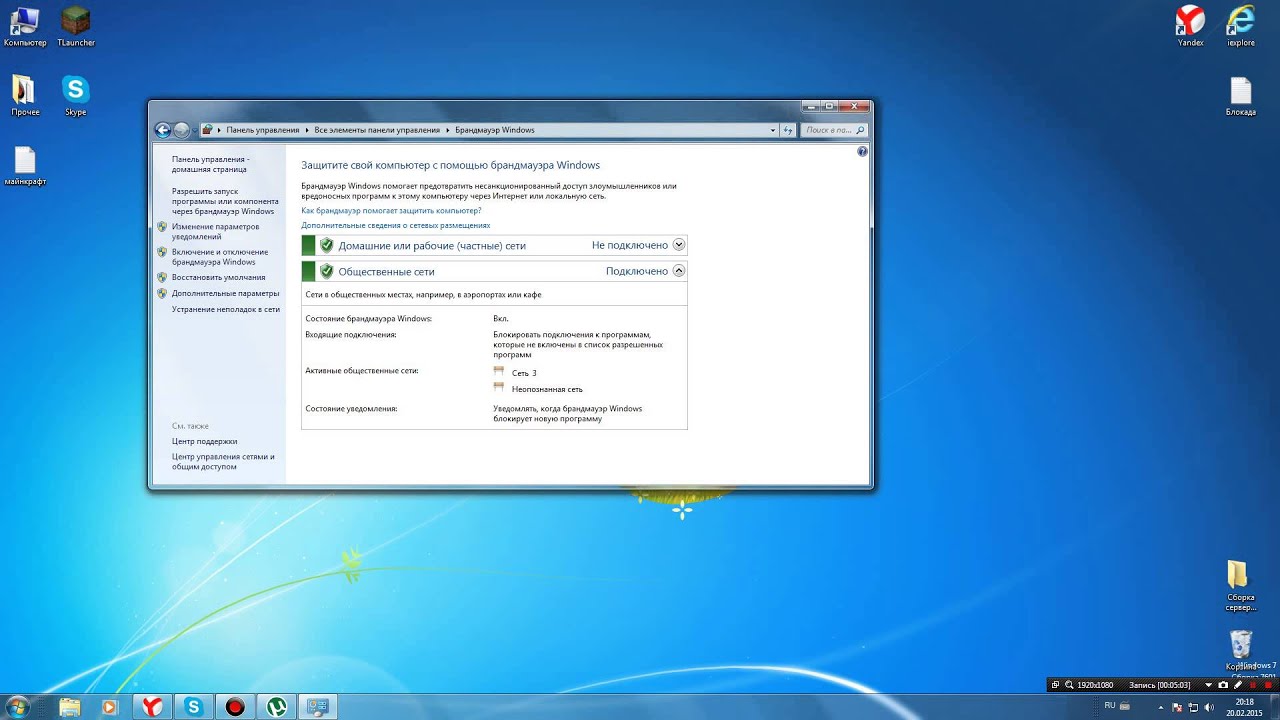Click the shield icon for public networks
The height and width of the screenshot is (720, 1280).
326,271
